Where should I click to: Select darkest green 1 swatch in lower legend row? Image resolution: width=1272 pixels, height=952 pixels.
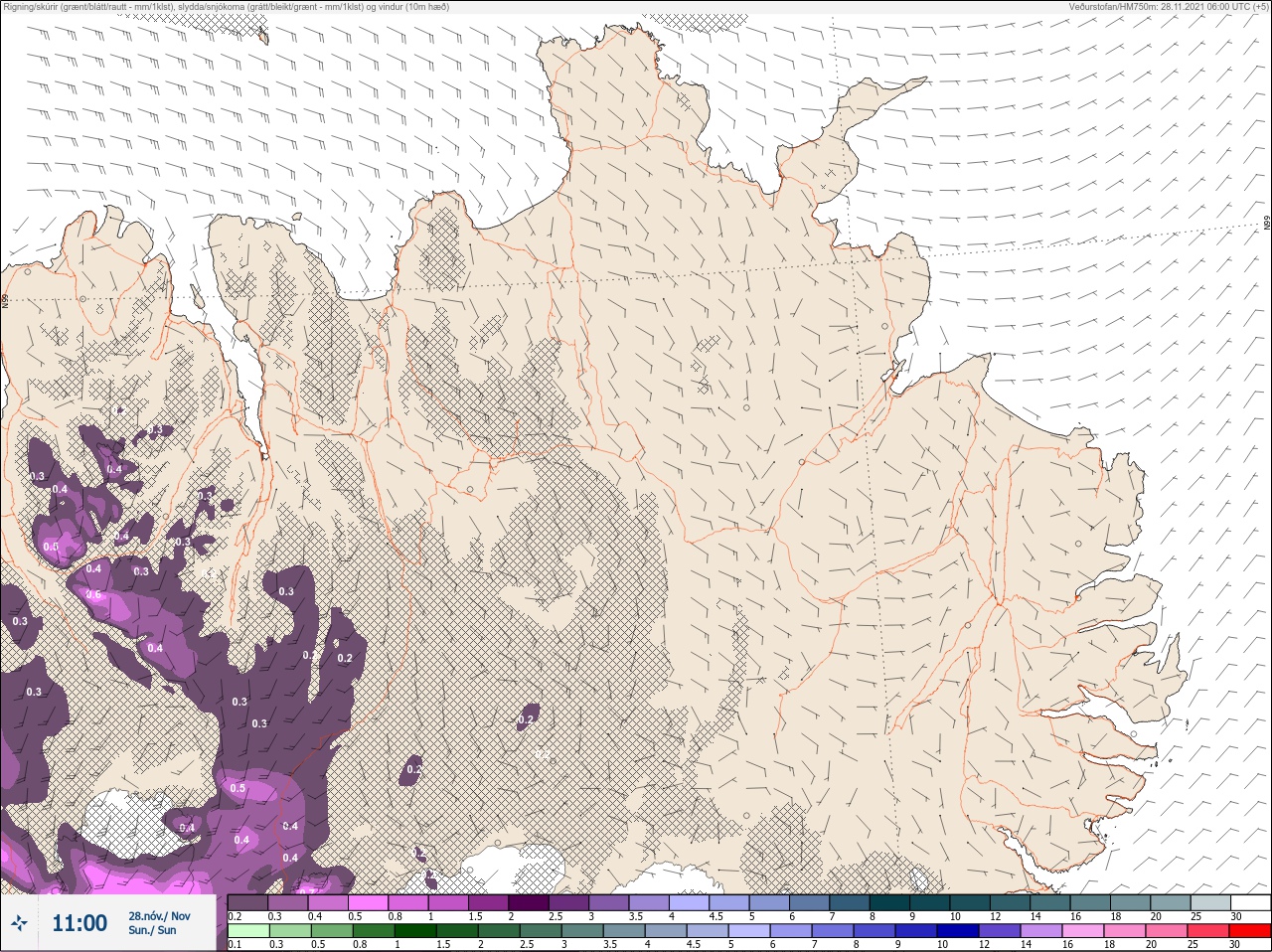pos(415,930)
